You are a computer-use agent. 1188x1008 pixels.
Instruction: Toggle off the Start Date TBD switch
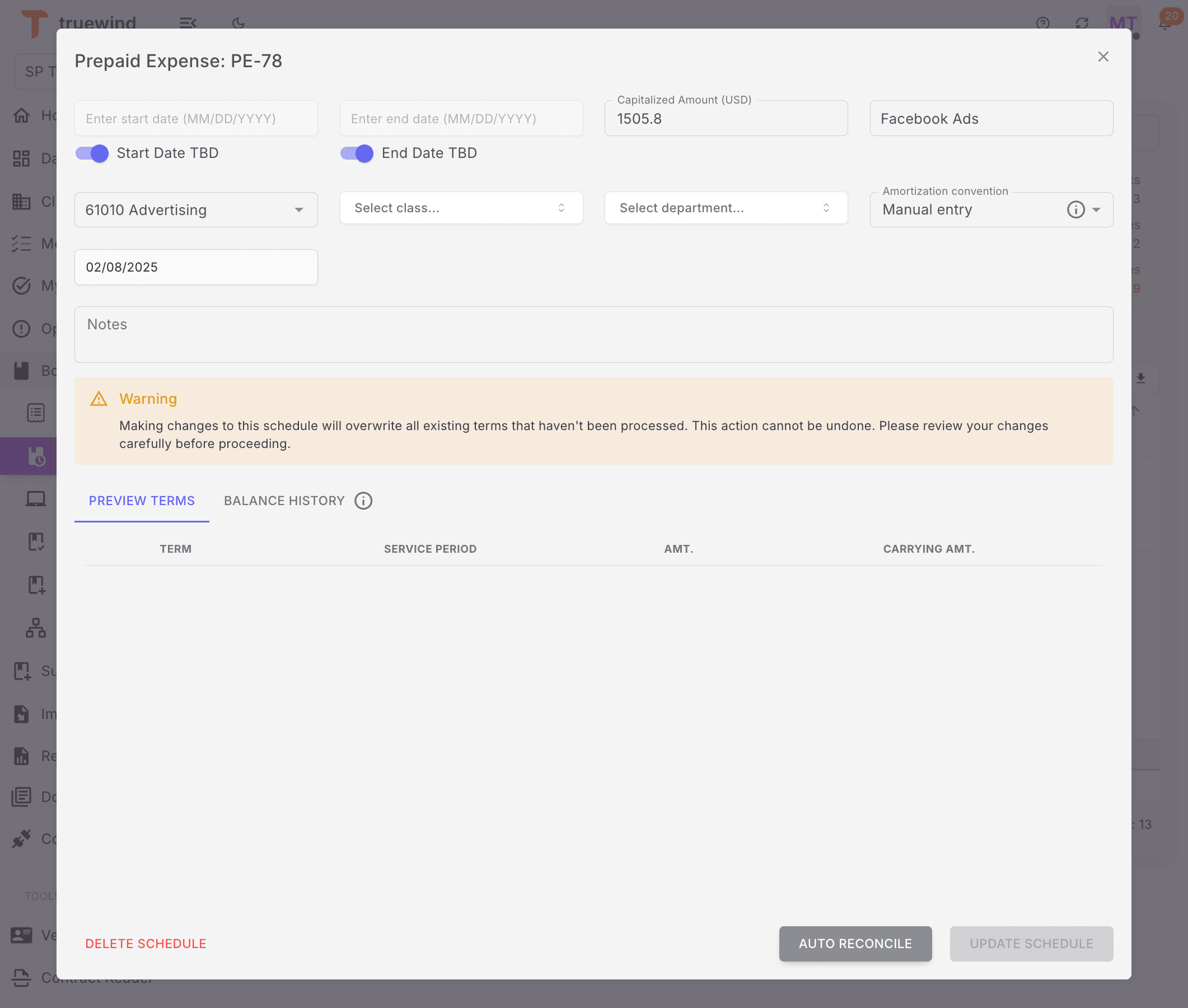click(91, 153)
